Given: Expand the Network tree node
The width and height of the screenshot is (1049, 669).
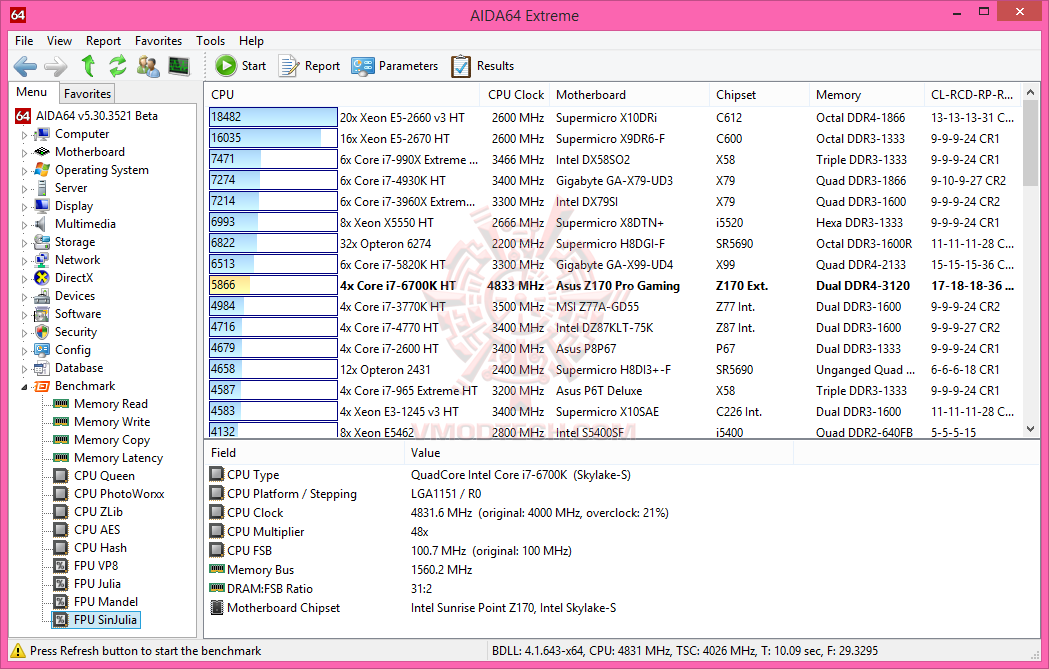Looking at the screenshot, I should 25,261.
